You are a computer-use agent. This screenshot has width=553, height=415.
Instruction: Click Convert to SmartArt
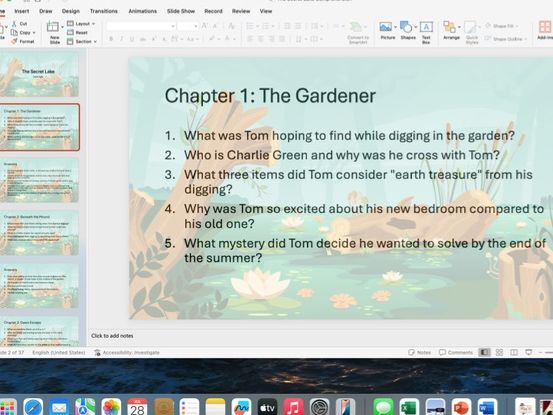tap(358, 33)
